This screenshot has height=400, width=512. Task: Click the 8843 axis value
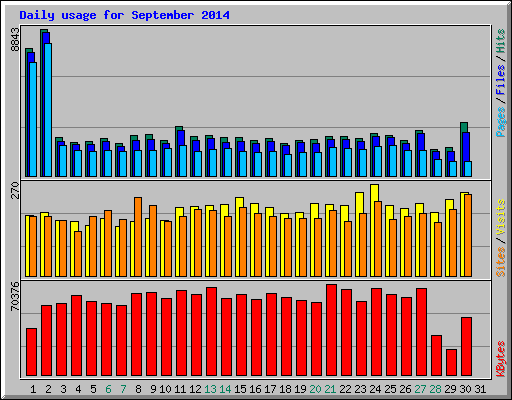(15, 39)
